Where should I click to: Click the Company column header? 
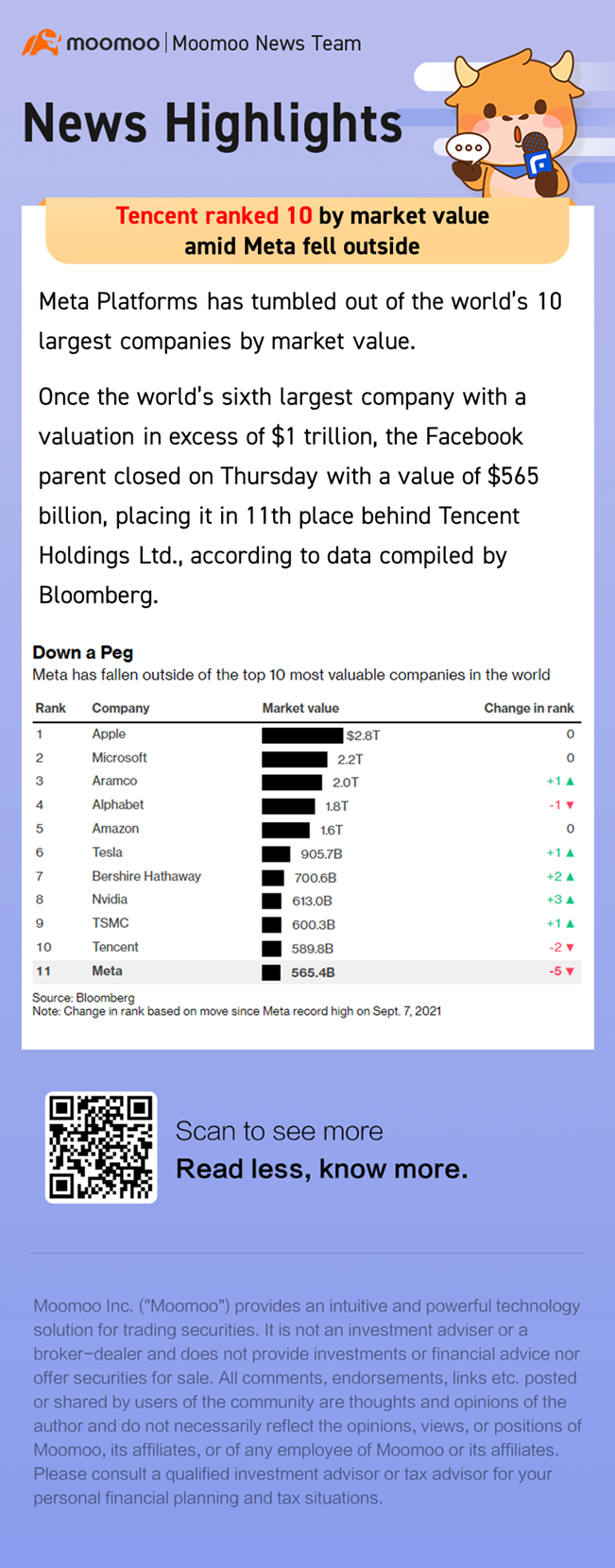pos(121,708)
